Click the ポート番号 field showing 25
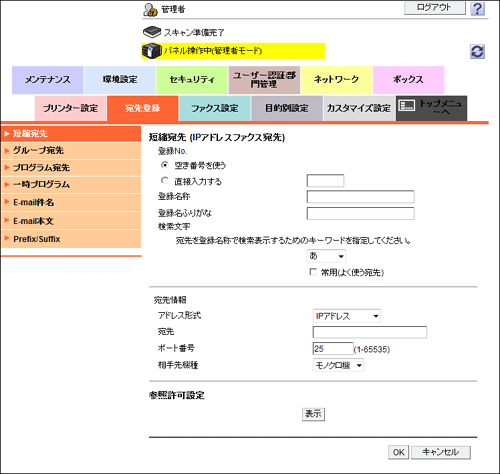This screenshot has height=474, width=500. [333, 349]
